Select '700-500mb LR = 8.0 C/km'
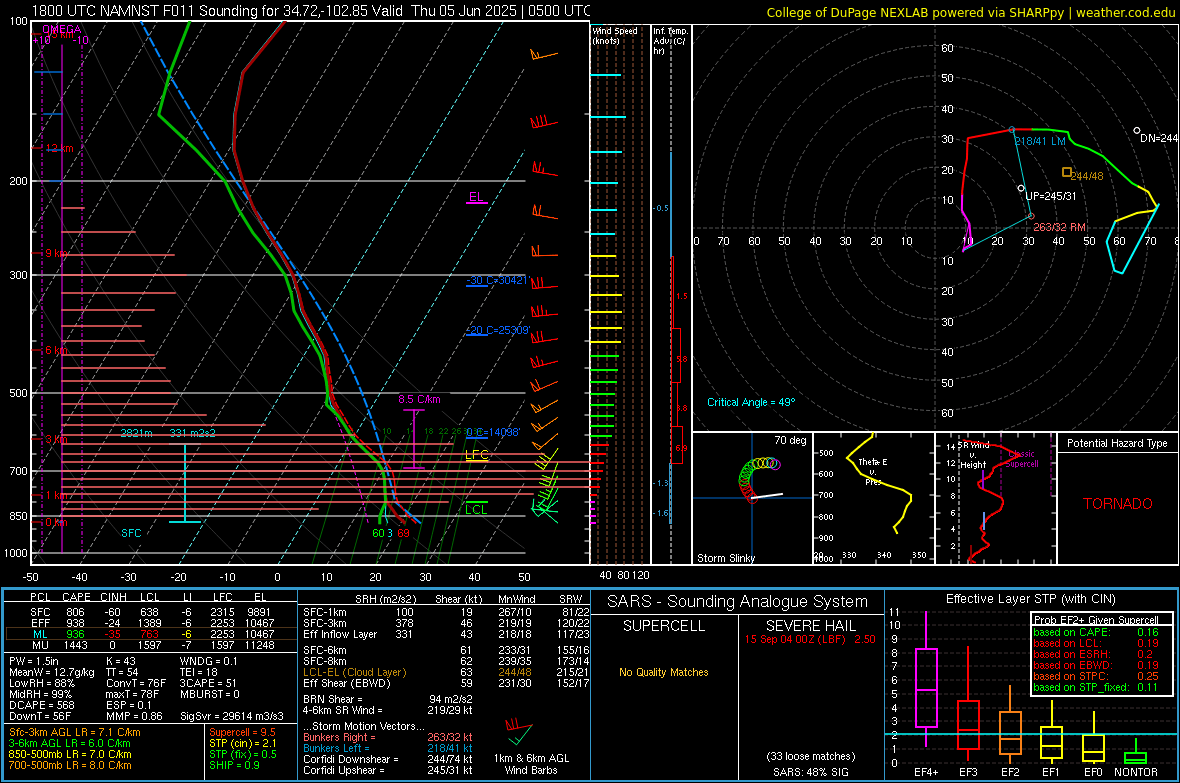The image size is (1180, 783). [x=70, y=765]
